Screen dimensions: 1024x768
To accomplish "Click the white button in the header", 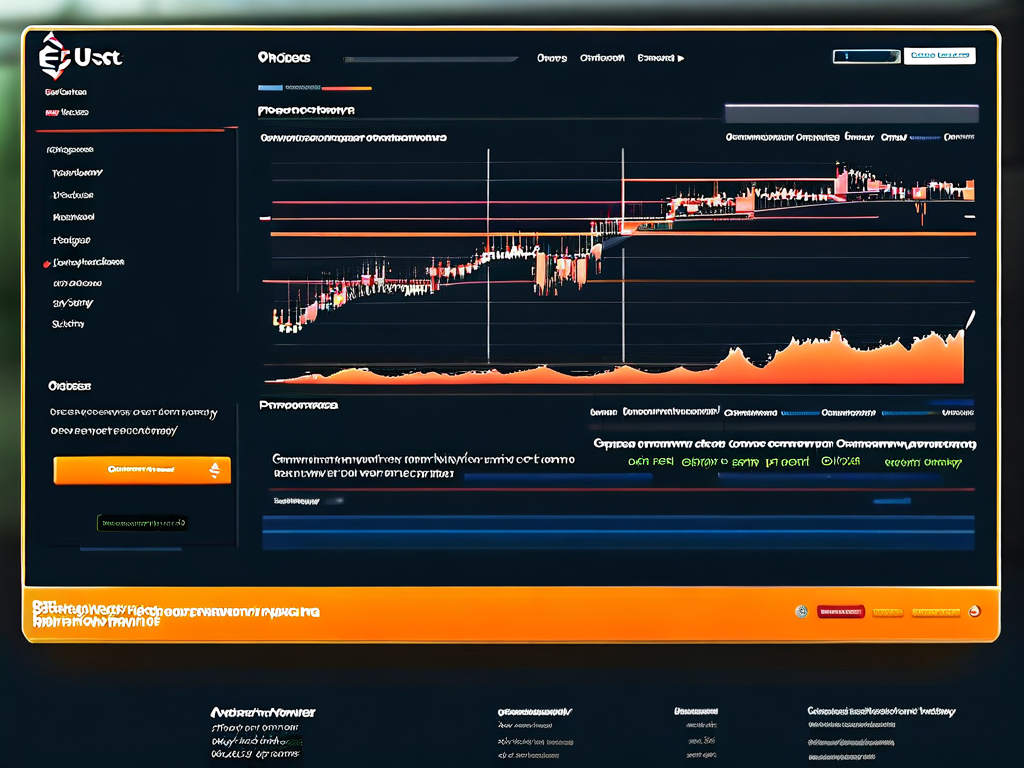I will tap(939, 56).
